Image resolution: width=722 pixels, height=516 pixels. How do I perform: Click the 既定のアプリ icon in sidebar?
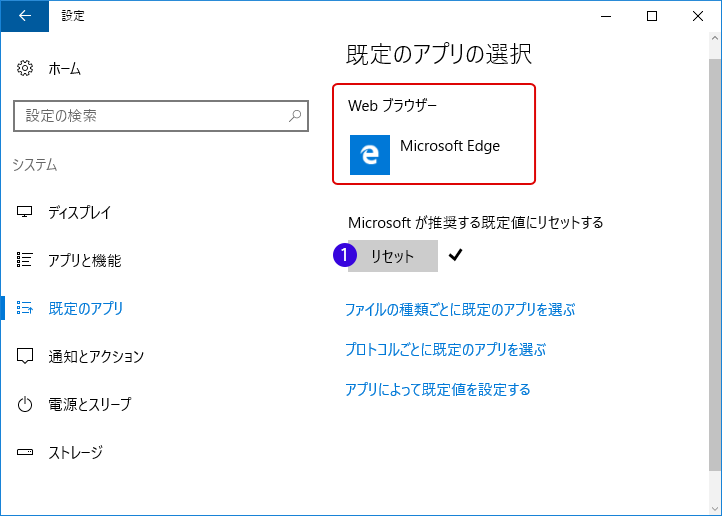click(x=25, y=307)
